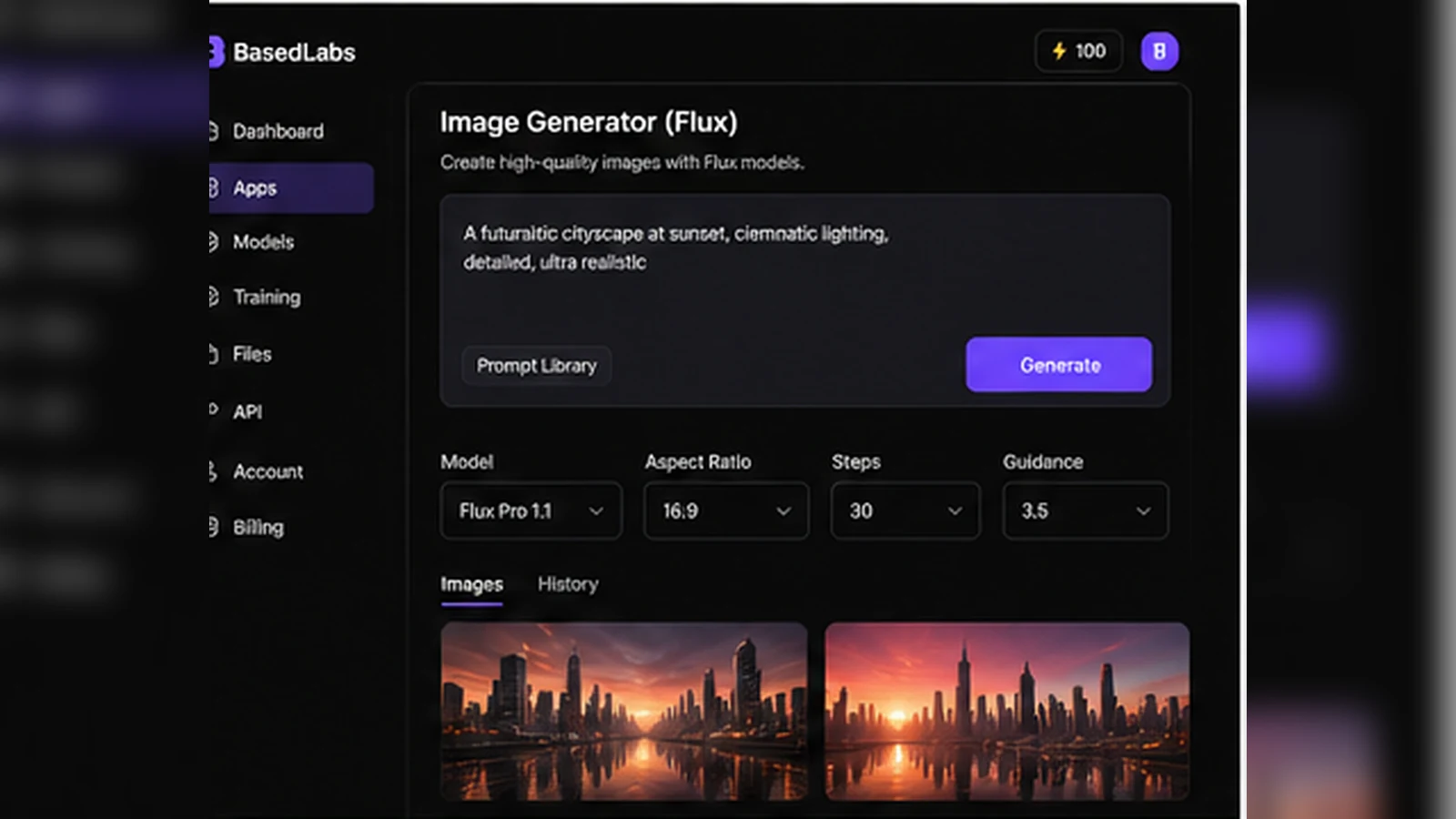Expand the Guidance dropdown showing 3.5
Image resolution: width=1456 pixels, height=819 pixels.
tap(1086, 511)
